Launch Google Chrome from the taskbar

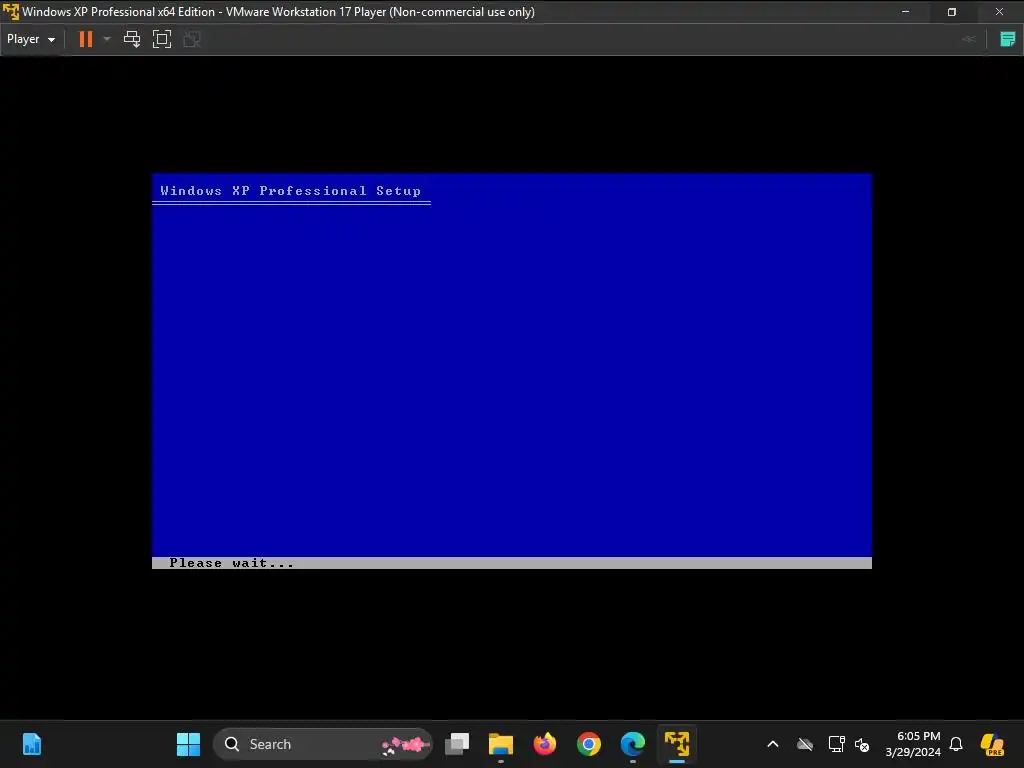pos(589,744)
